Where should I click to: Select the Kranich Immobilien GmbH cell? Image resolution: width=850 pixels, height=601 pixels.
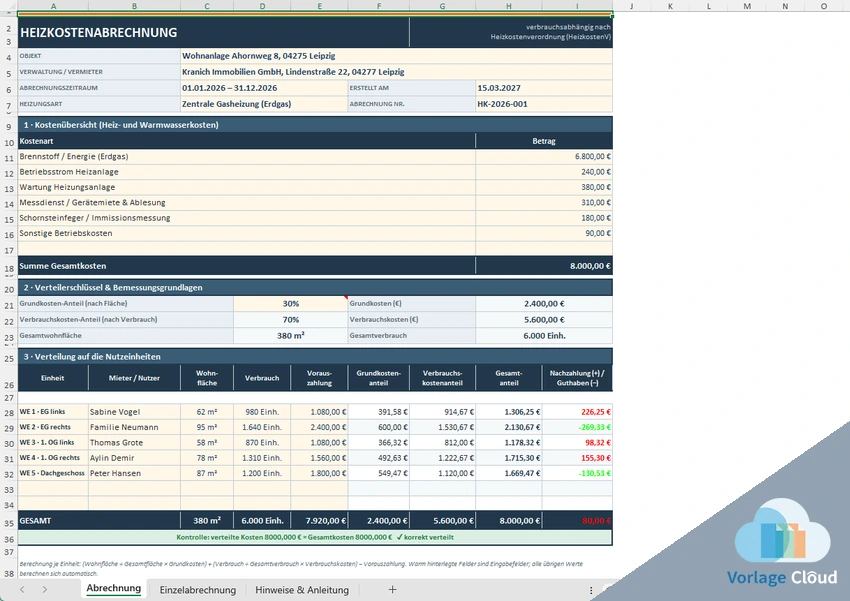(x=396, y=72)
